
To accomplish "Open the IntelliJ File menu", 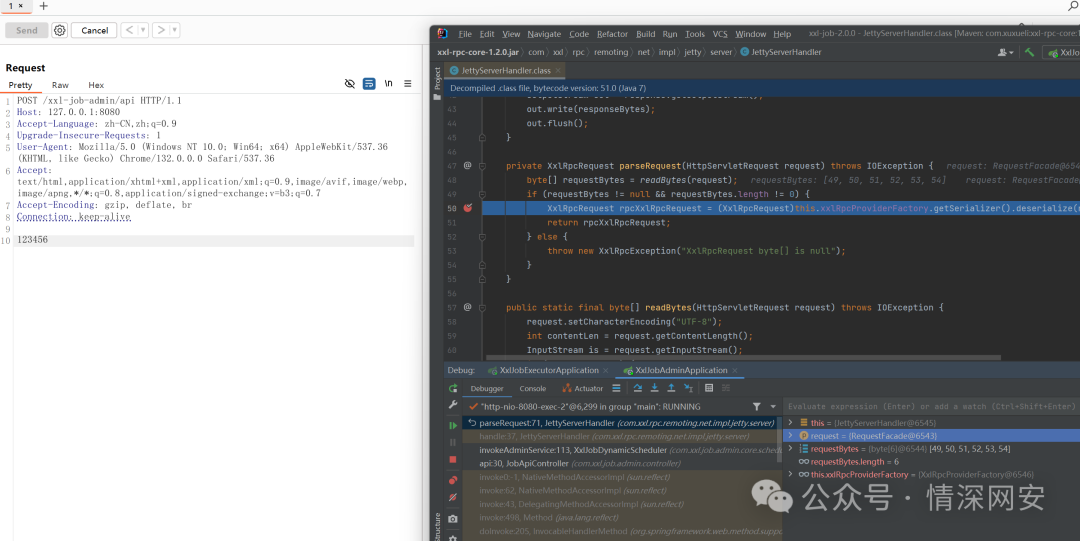I will [465, 34].
